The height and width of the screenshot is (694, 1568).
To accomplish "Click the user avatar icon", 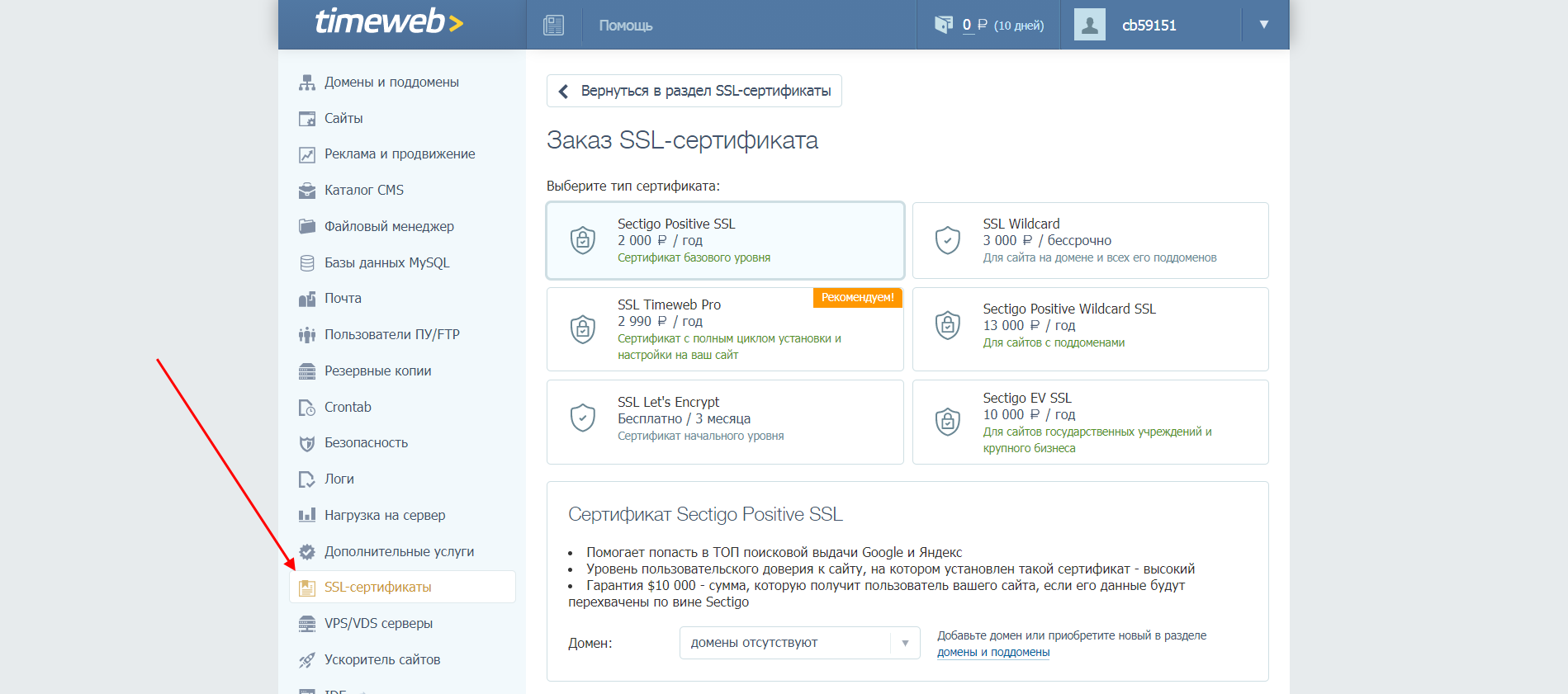I will coord(1089,25).
